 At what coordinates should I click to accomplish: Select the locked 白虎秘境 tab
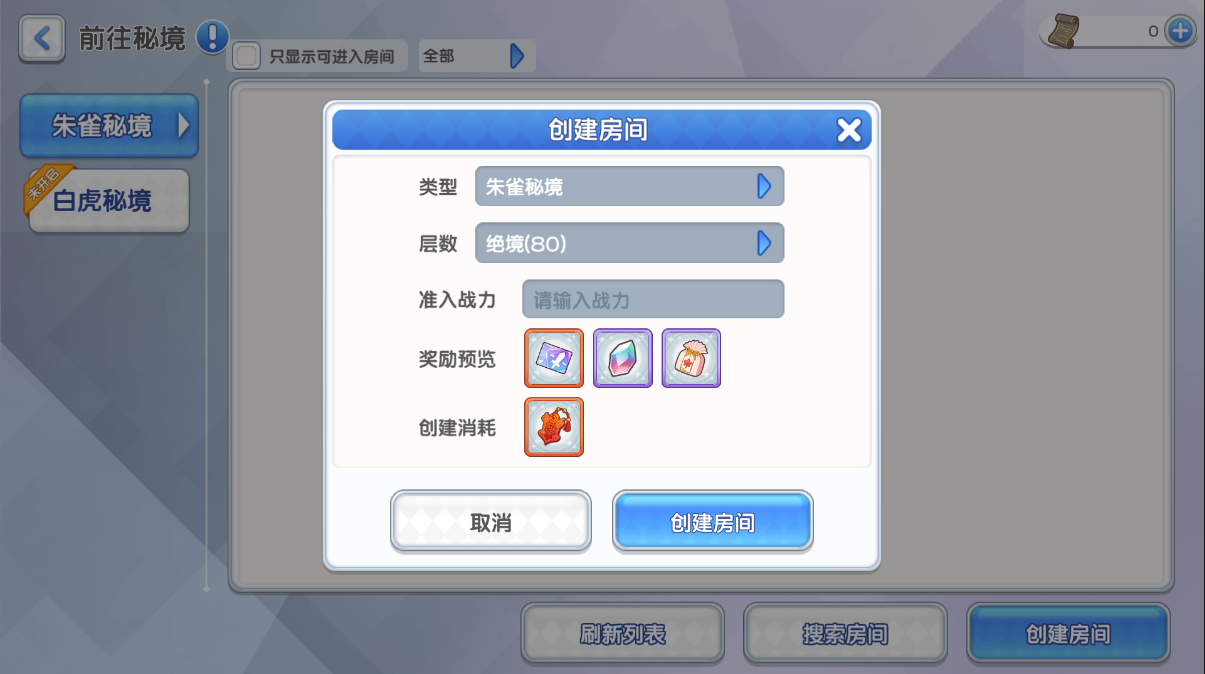point(109,201)
